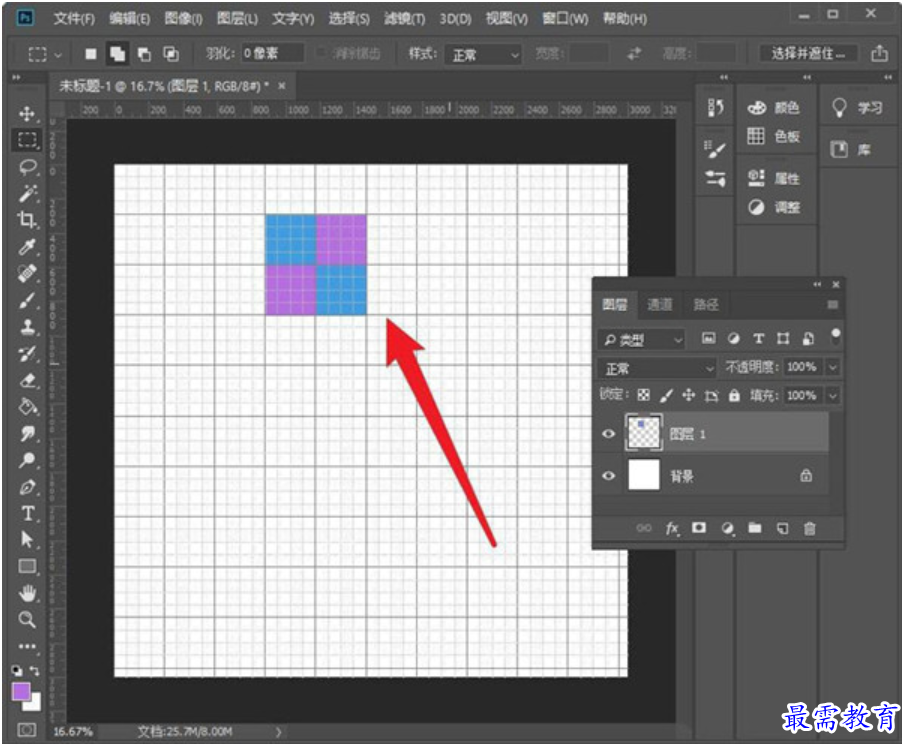Open the 样式 style dropdown
This screenshot has height=749, width=906.
(x=483, y=54)
